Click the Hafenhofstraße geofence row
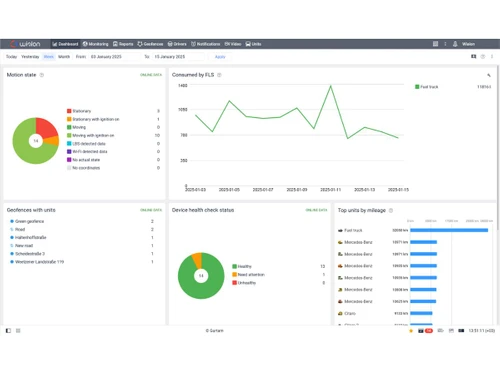Screen dimensions: 500x375 click(82, 237)
